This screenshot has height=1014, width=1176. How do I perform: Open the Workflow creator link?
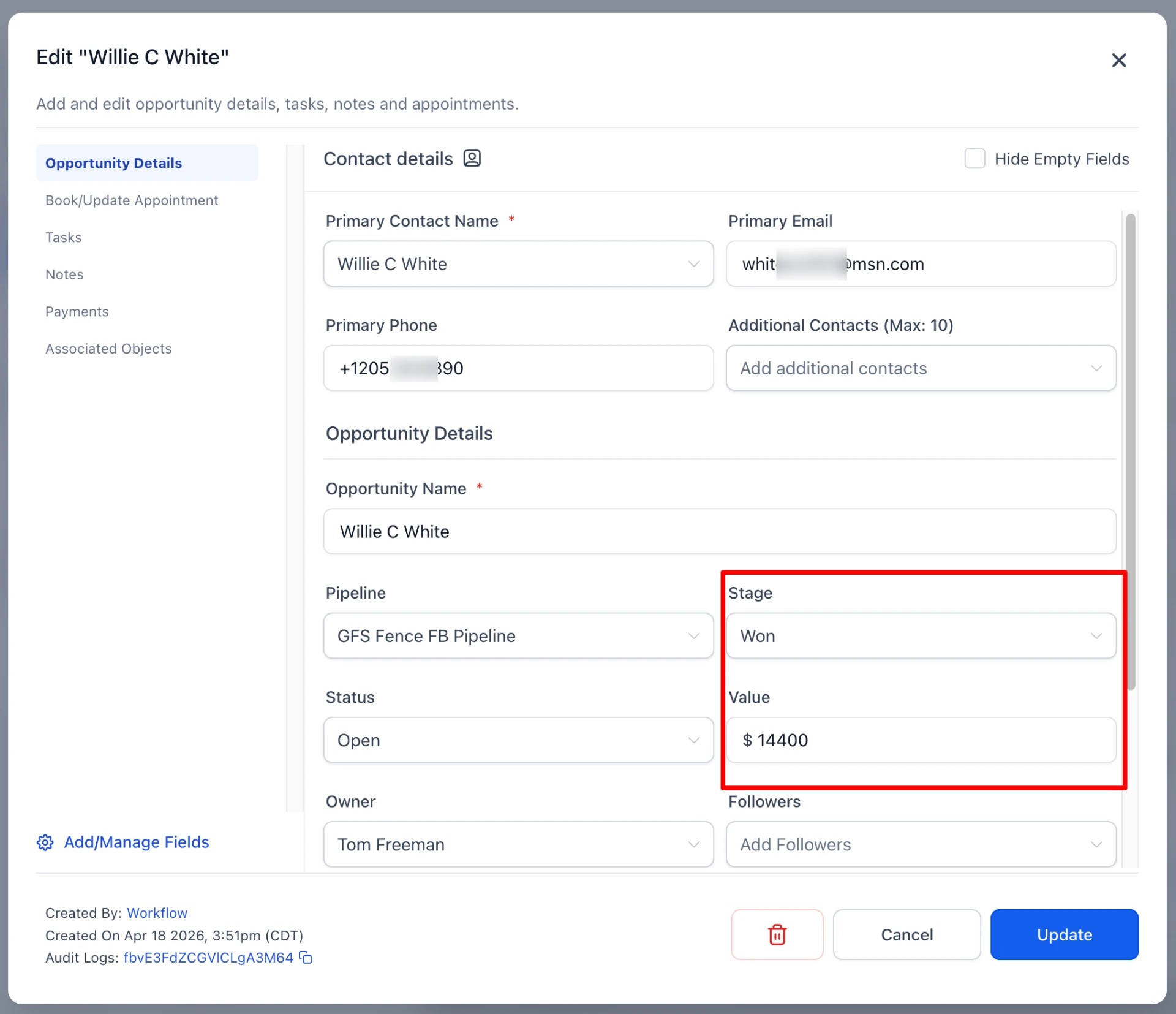click(157, 913)
